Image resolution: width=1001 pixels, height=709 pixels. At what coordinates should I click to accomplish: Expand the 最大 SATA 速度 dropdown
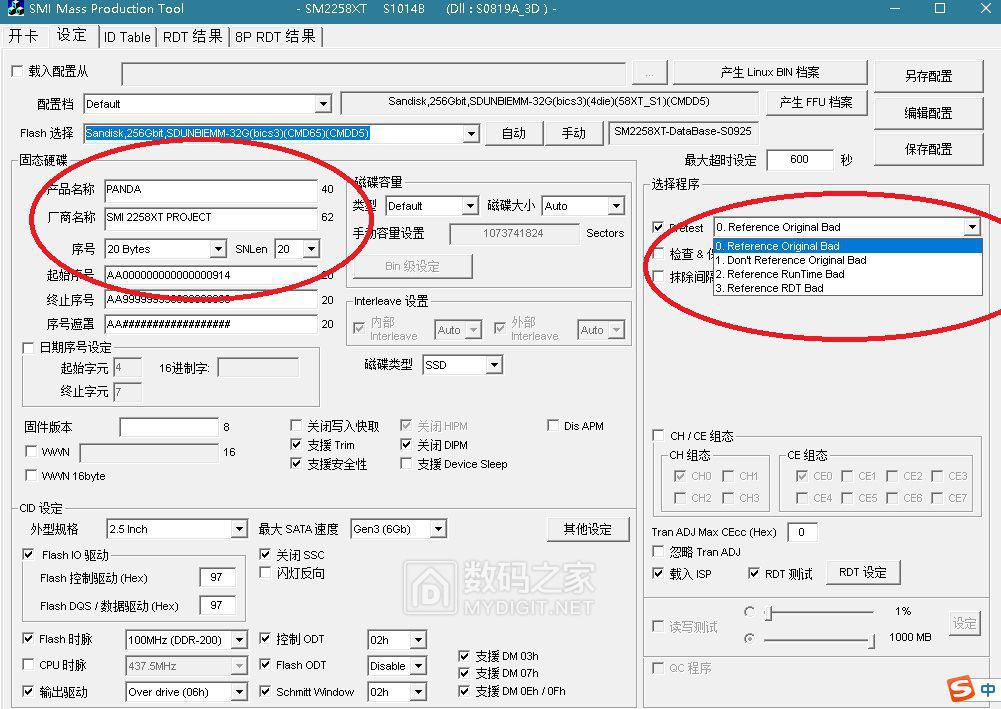tap(438, 529)
